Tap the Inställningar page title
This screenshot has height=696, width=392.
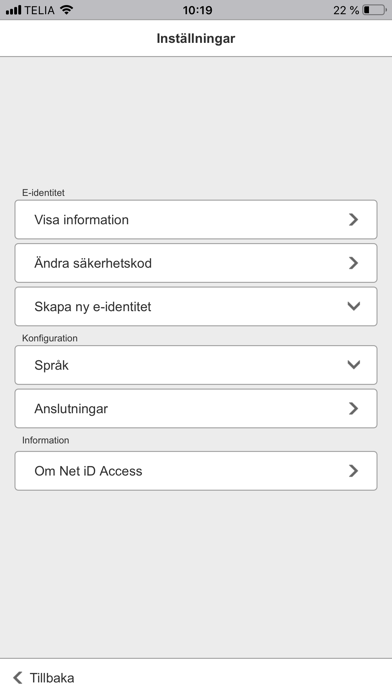pos(196,38)
